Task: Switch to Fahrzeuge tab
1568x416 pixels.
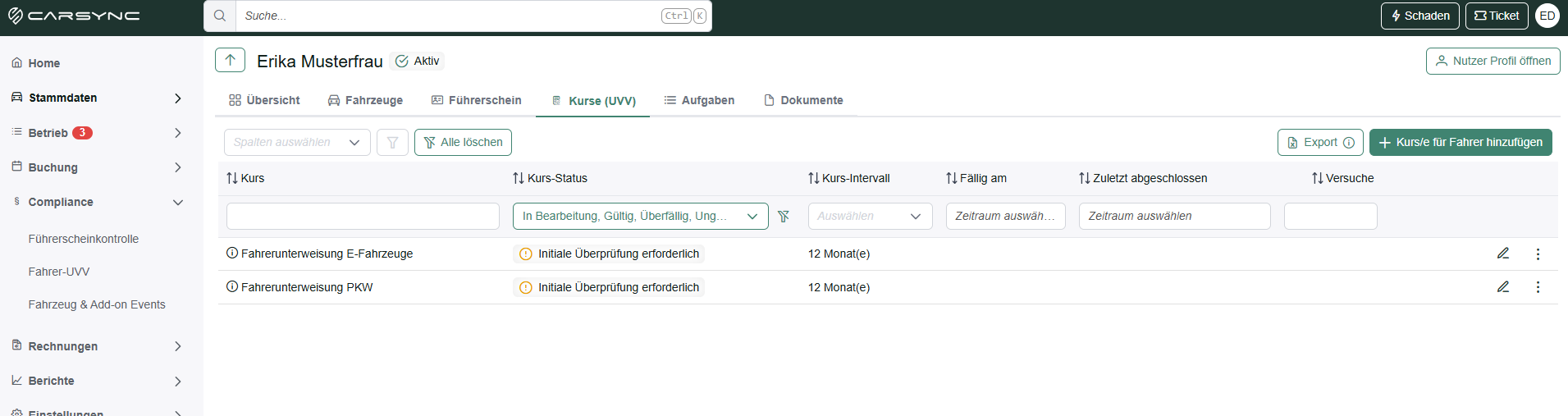Action: click(365, 100)
